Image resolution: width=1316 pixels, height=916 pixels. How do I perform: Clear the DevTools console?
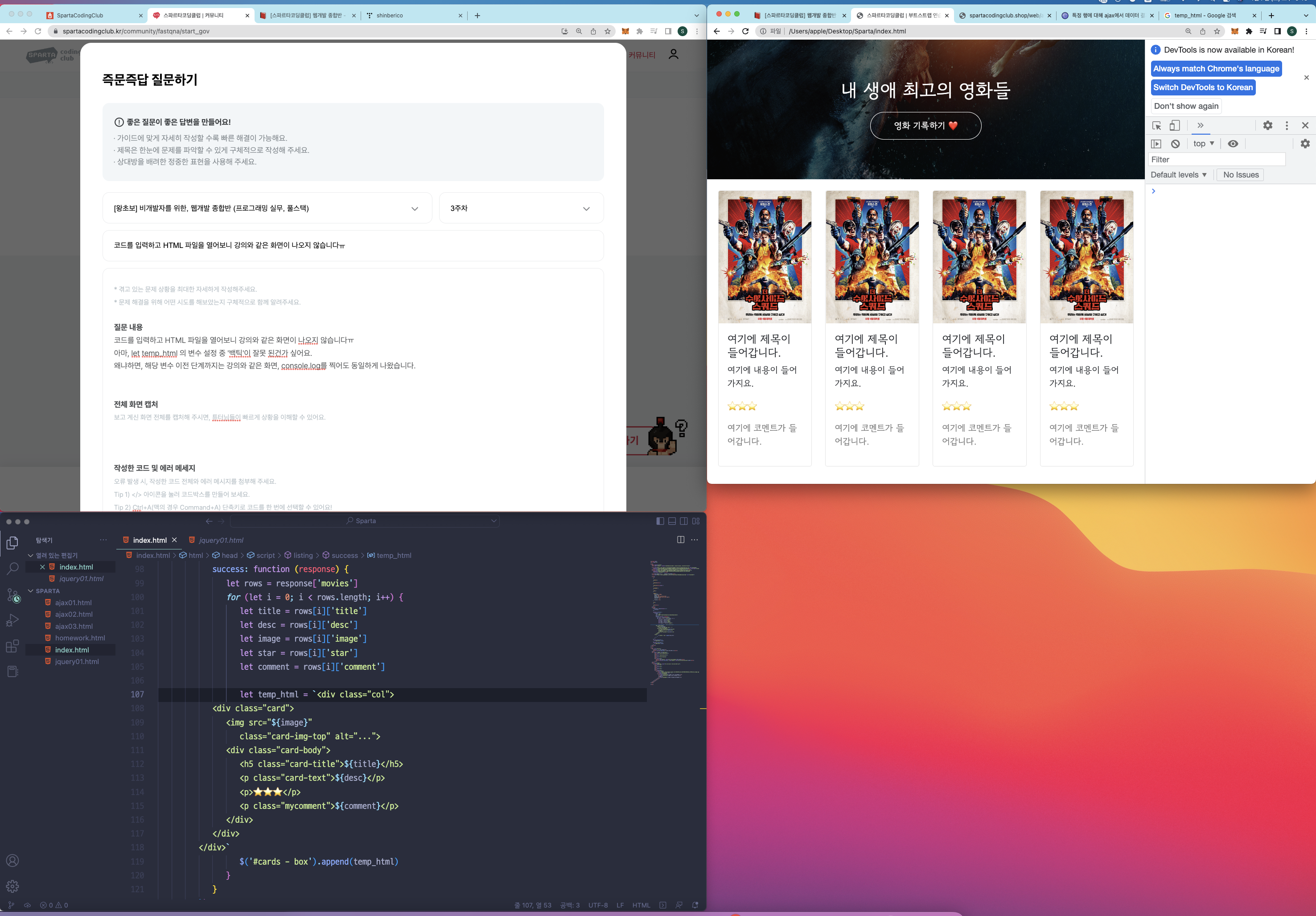[x=1175, y=144]
